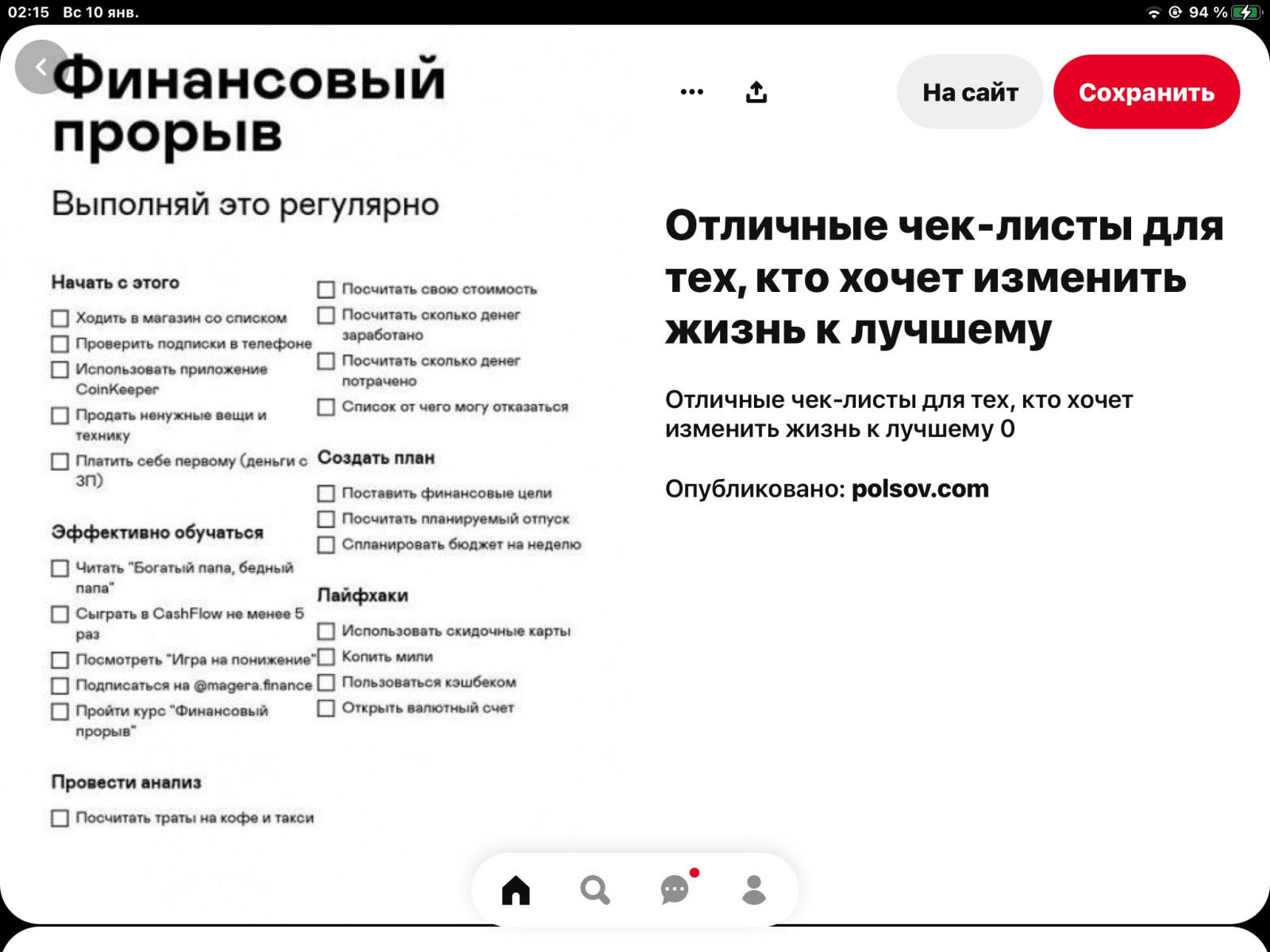Open messages chat bubble icon
This screenshot has width=1270, height=952.
tap(675, 889)
